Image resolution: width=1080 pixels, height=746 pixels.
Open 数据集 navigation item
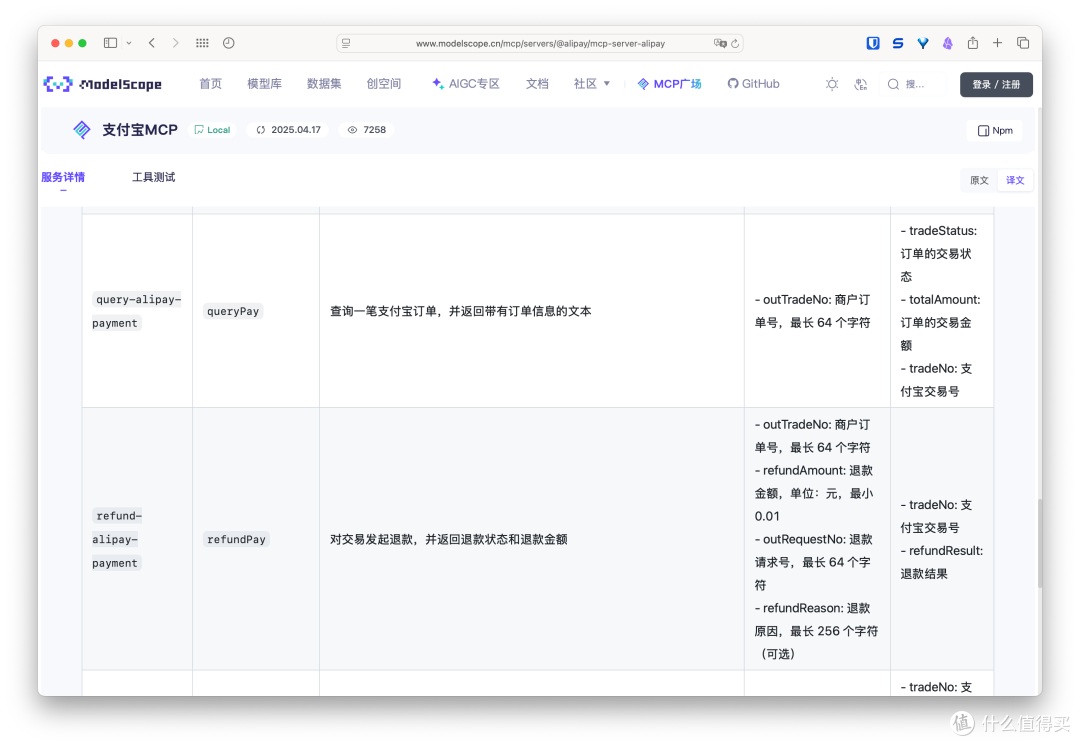(324, 84)
